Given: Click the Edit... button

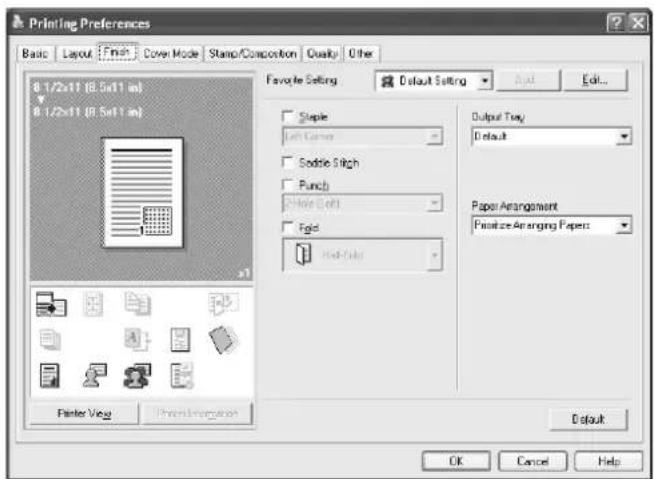Looking at the screenshot, I should [x=595, y=80].
